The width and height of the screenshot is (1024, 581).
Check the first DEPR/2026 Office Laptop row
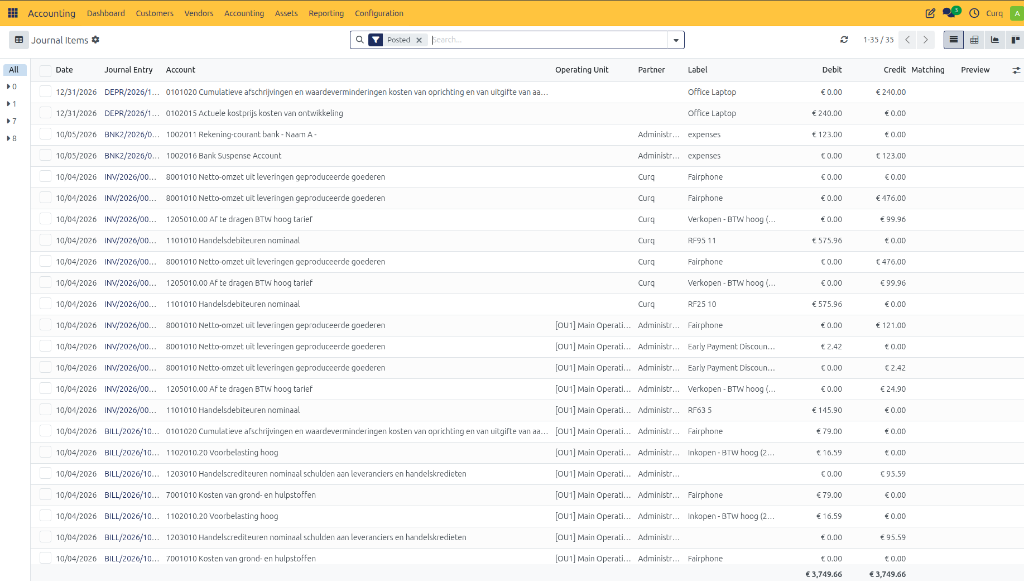point(45,92)
